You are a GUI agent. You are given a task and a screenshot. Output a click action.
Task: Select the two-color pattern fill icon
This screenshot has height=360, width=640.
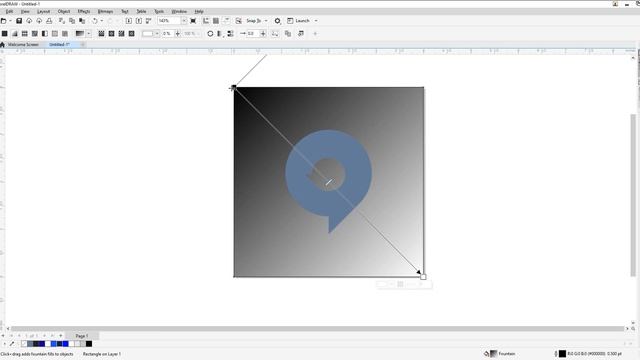coord(45,33)
